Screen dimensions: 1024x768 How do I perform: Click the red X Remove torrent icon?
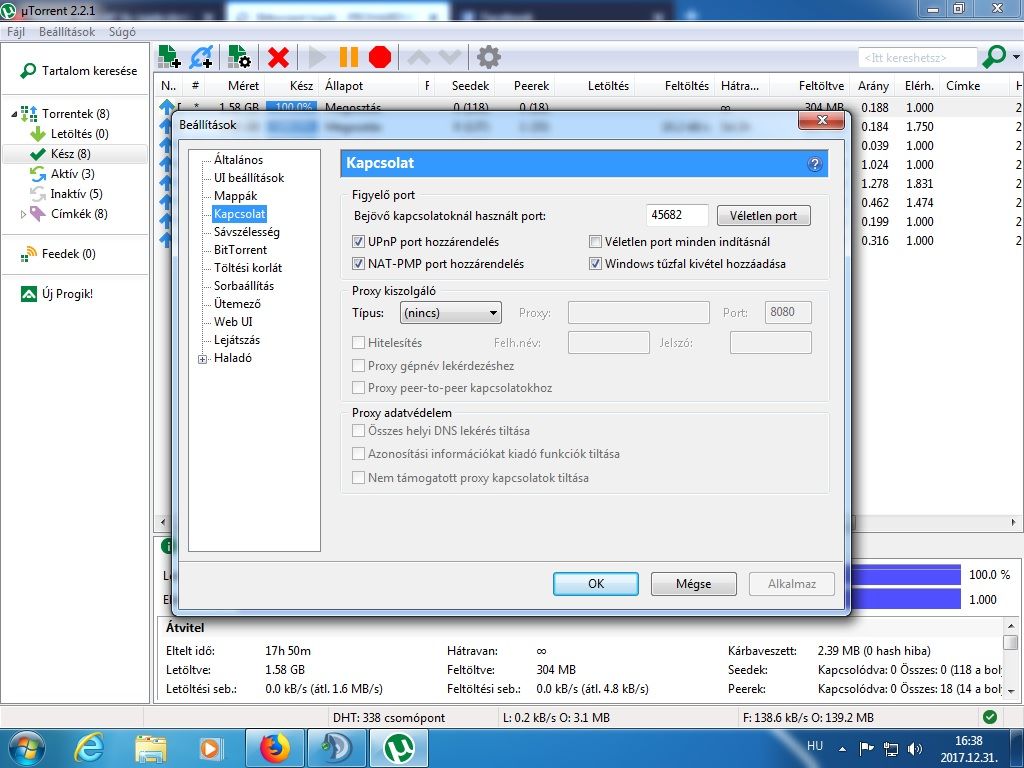pyautogui.click(x=278, y=57)
